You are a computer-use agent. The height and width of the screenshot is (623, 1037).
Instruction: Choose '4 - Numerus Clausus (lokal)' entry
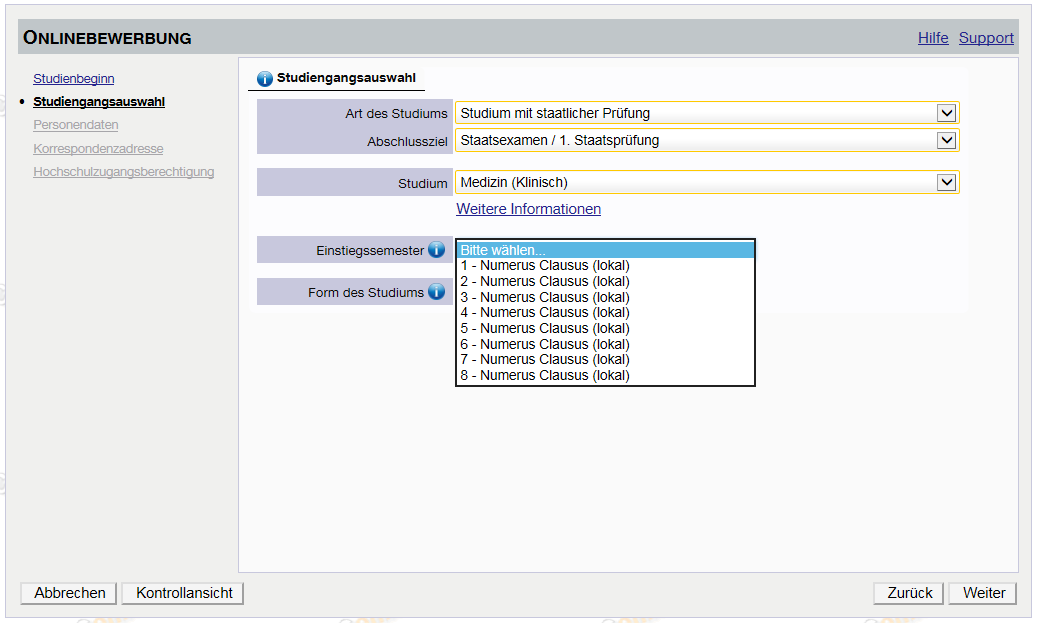coord(545,312)
